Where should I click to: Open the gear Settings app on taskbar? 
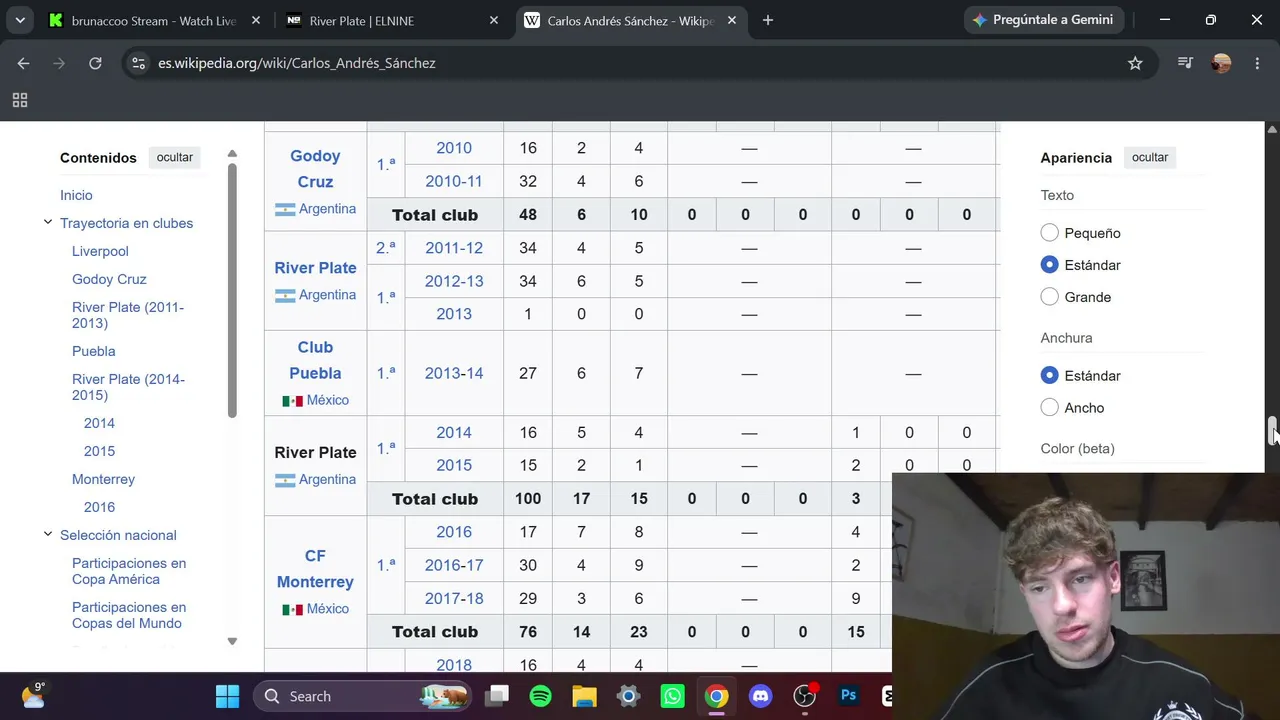628,696
